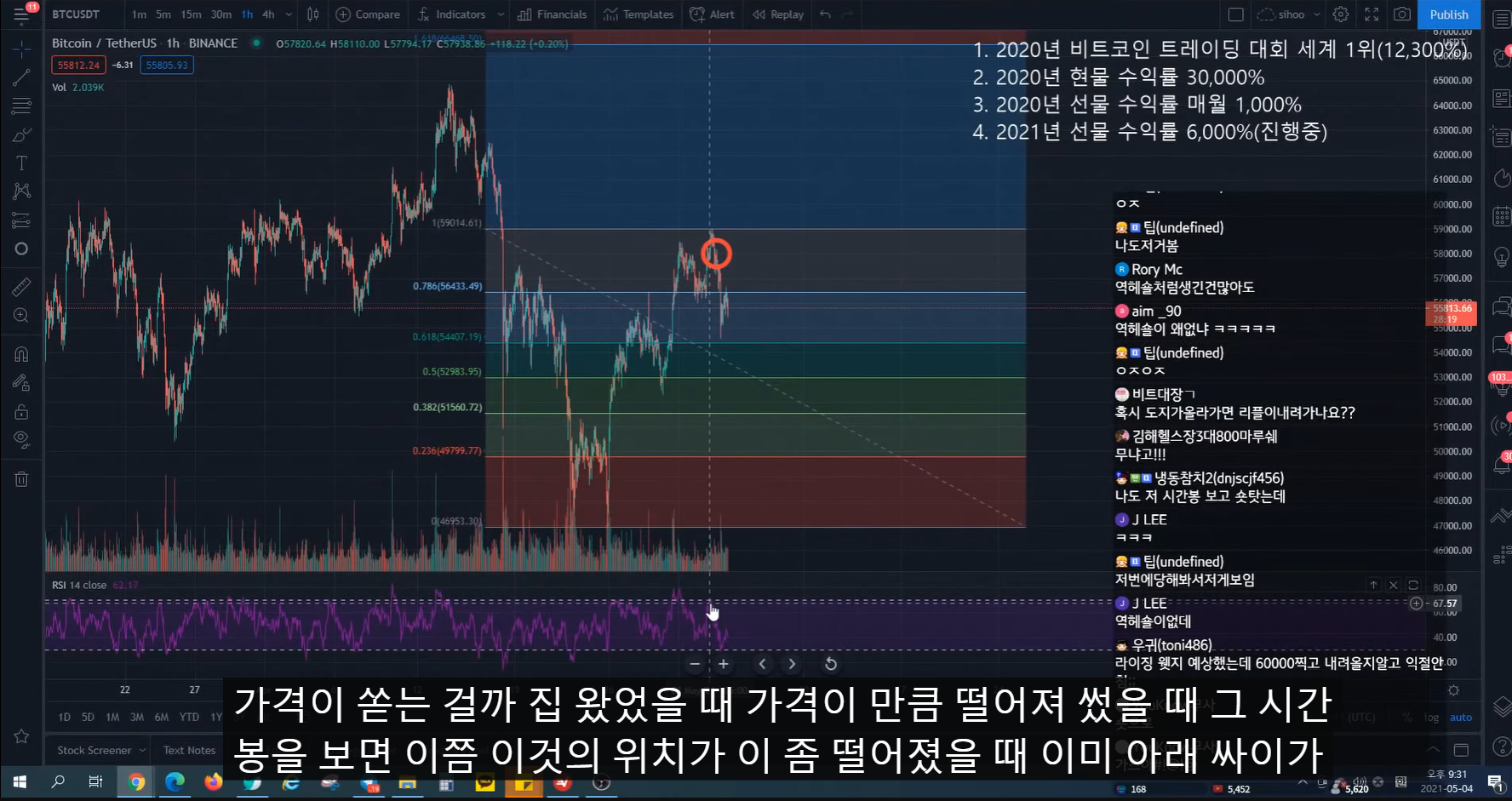The height and width of the screenshot is (801, 1512).
Task: Delete the RSI pane
Action: 1394,585
